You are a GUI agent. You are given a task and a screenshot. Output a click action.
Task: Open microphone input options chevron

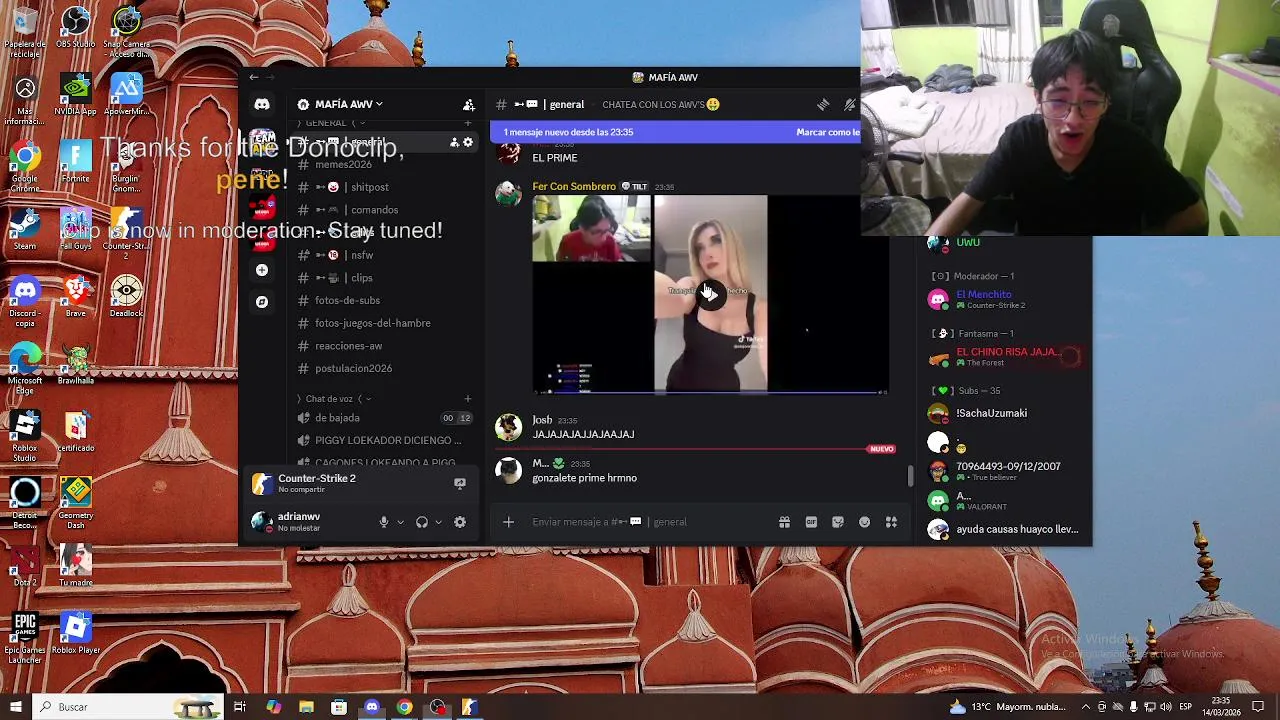point(400,522)
